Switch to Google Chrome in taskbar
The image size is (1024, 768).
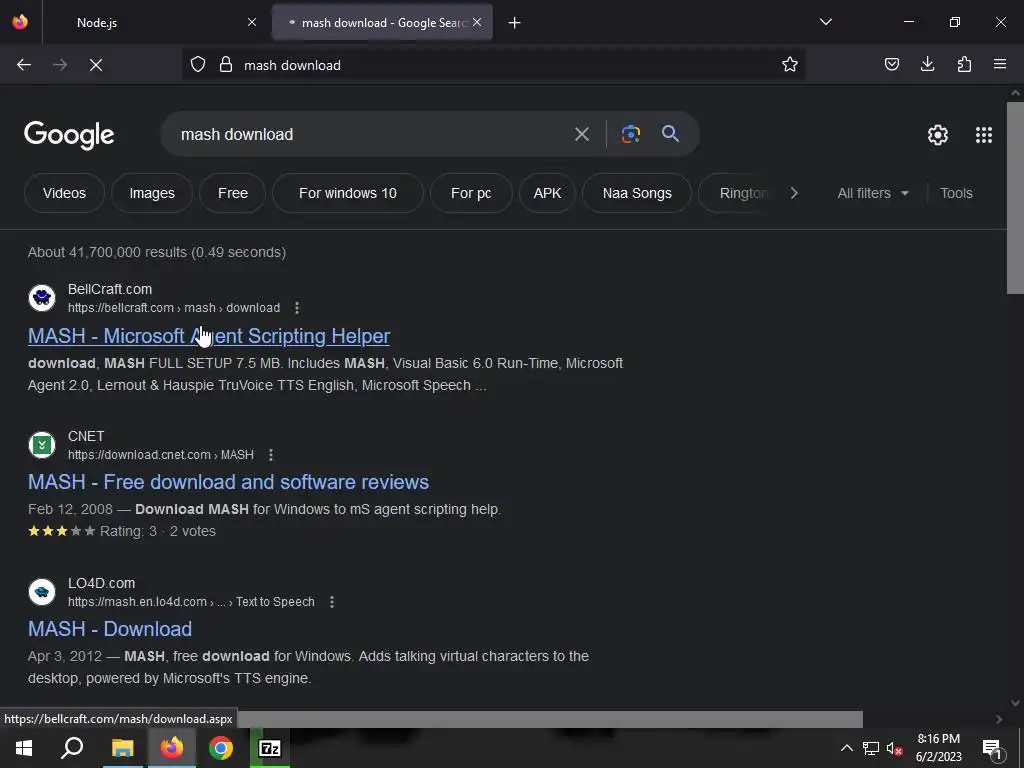(221, 748)
